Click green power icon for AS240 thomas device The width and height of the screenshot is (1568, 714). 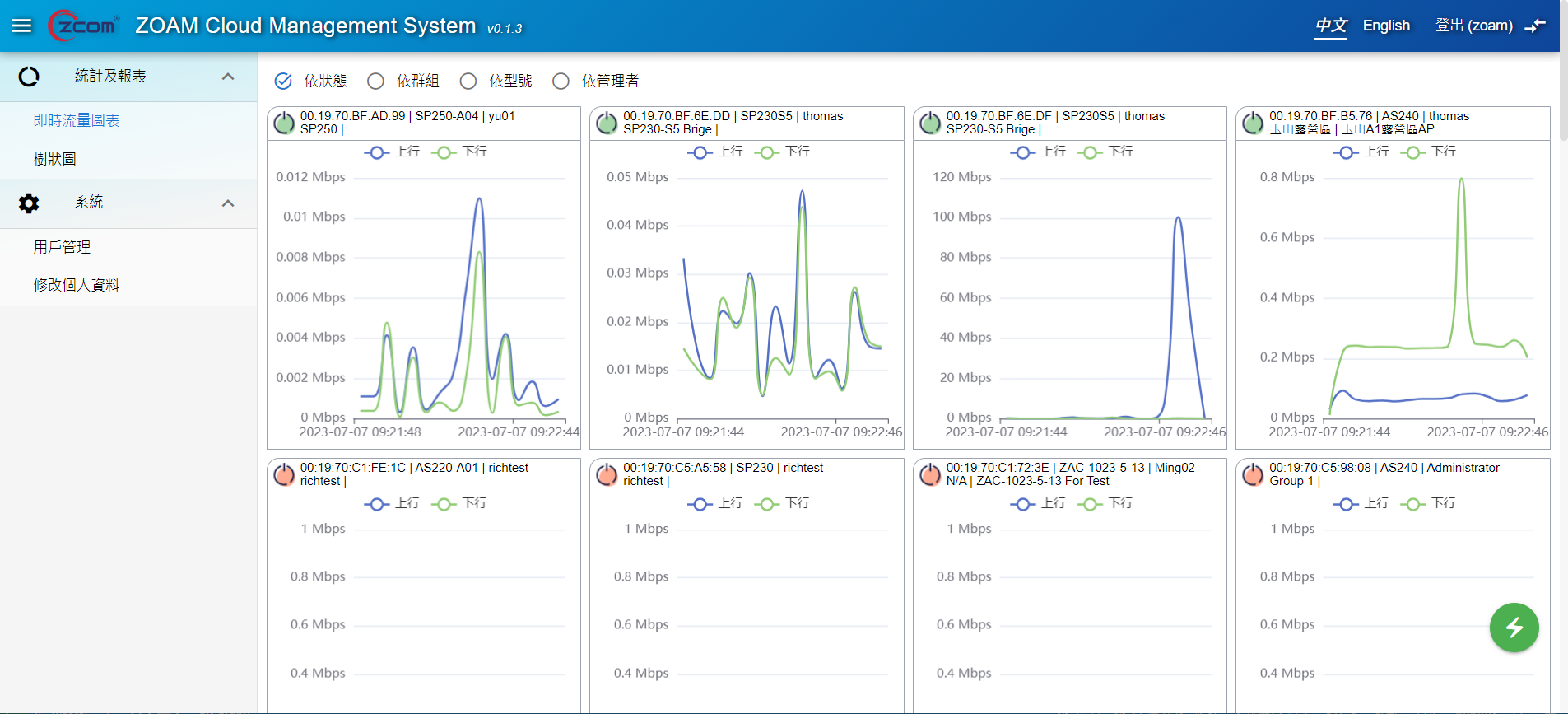(1253, 124)
